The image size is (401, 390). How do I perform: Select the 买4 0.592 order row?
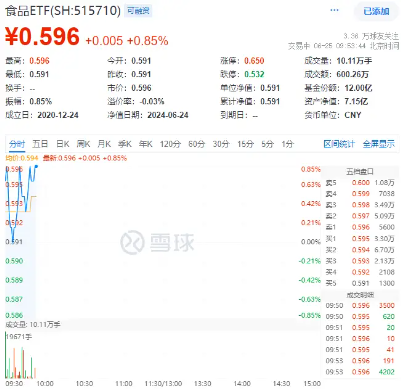tap(360, 272)
